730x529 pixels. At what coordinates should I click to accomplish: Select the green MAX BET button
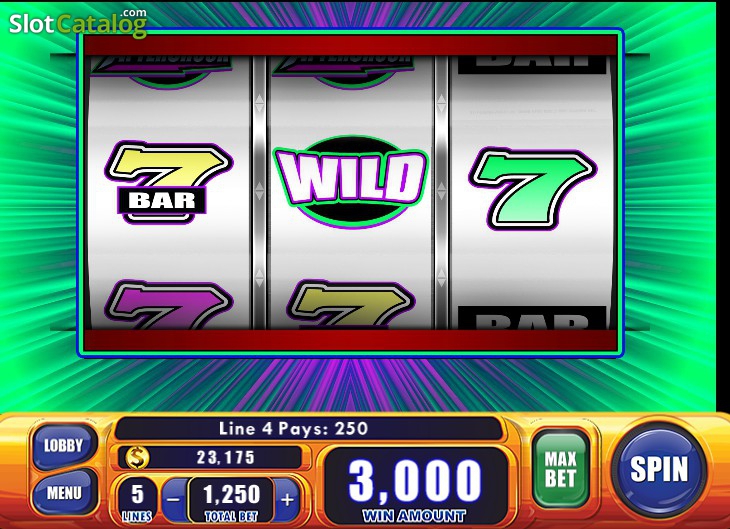coord(561,469)
